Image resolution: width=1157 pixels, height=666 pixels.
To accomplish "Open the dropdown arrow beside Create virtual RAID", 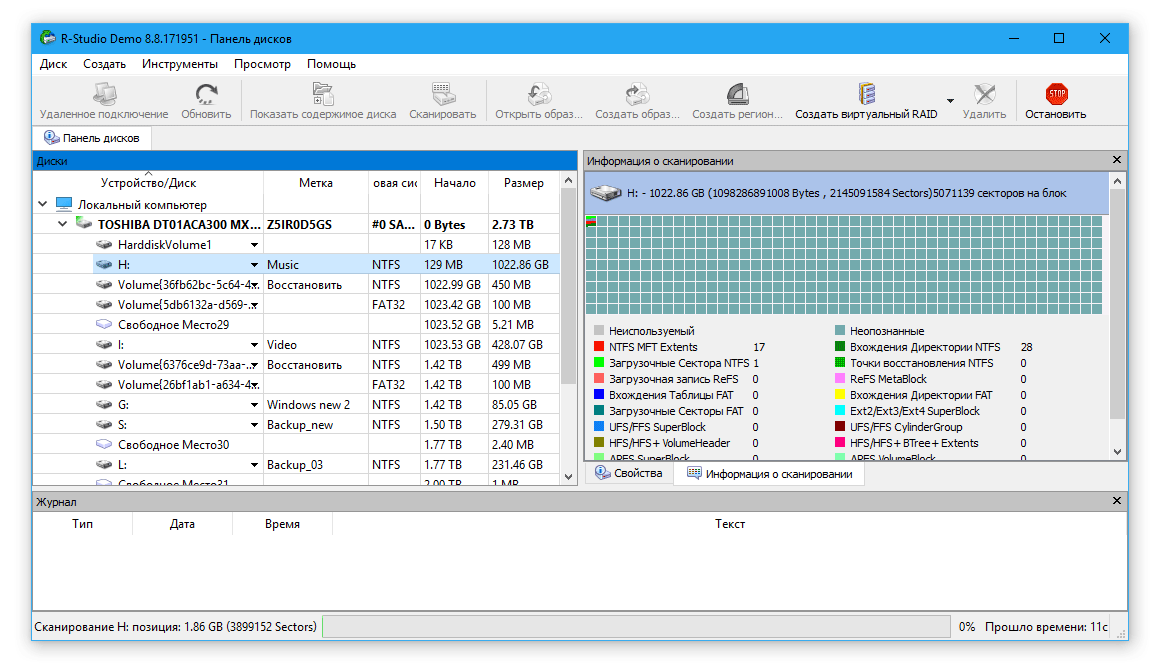I will point(950,101).
